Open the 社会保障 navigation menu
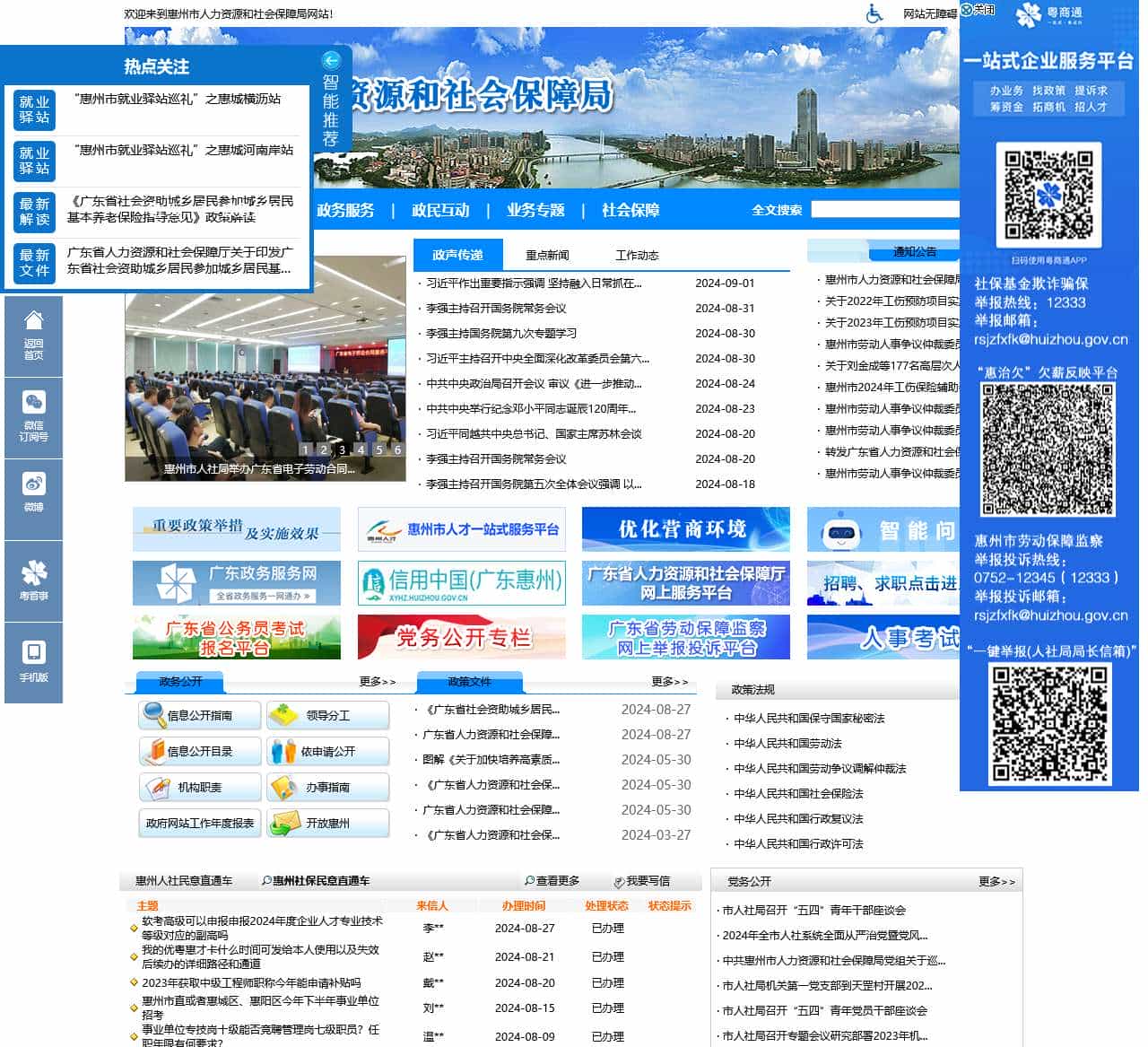This screenshot has width=1148, height=1047. (x=631, y=210)
